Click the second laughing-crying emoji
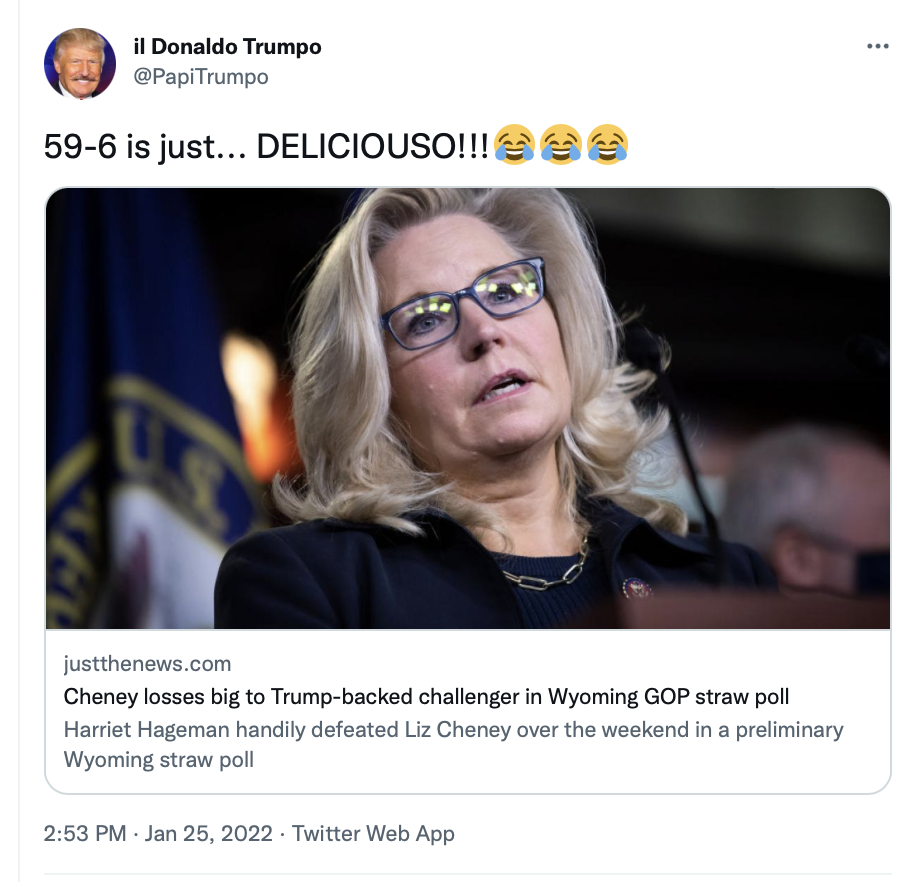 [560, 145]
